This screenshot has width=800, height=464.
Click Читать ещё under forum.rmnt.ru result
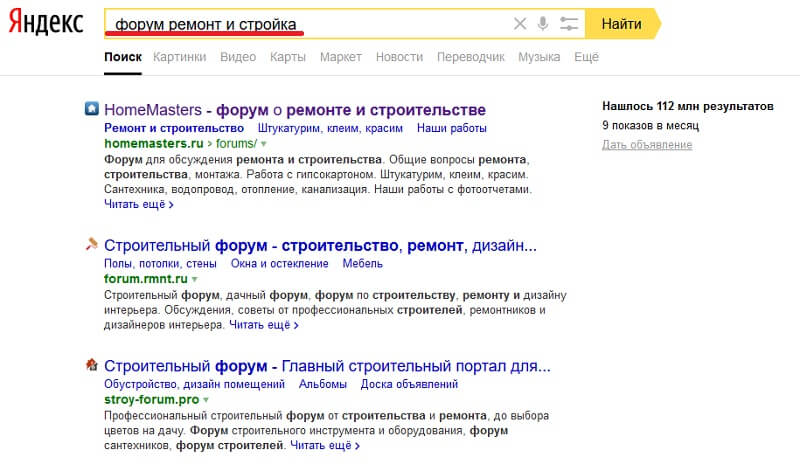click(x=264, y=325)
